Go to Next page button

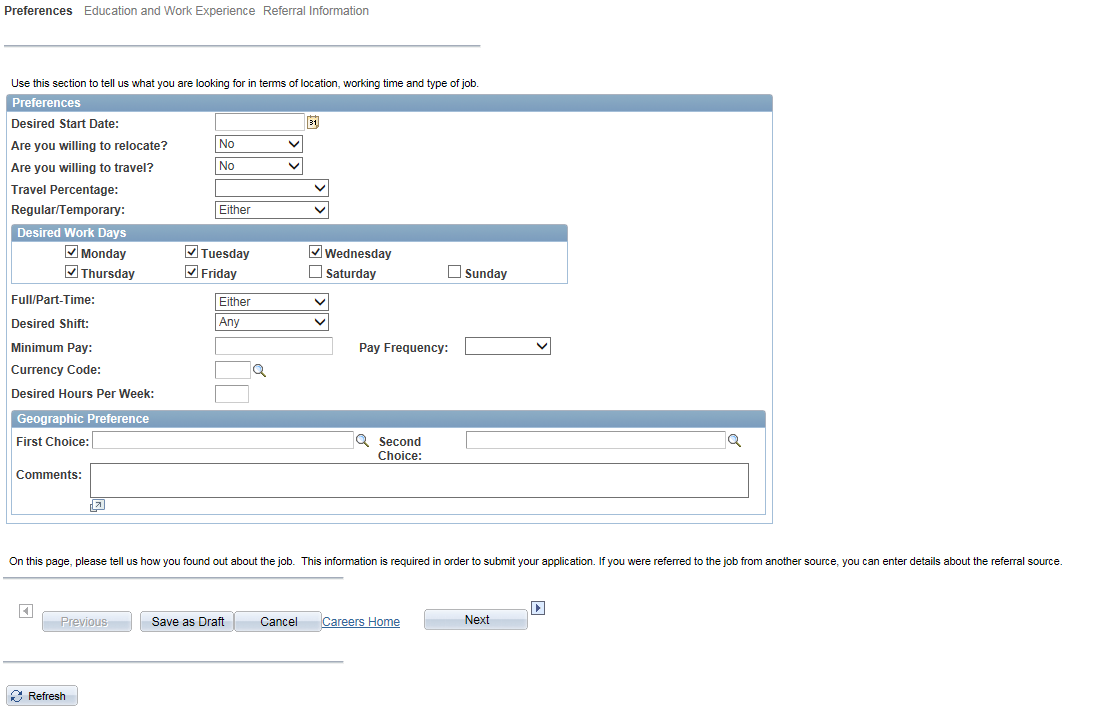tap(476, 619)
